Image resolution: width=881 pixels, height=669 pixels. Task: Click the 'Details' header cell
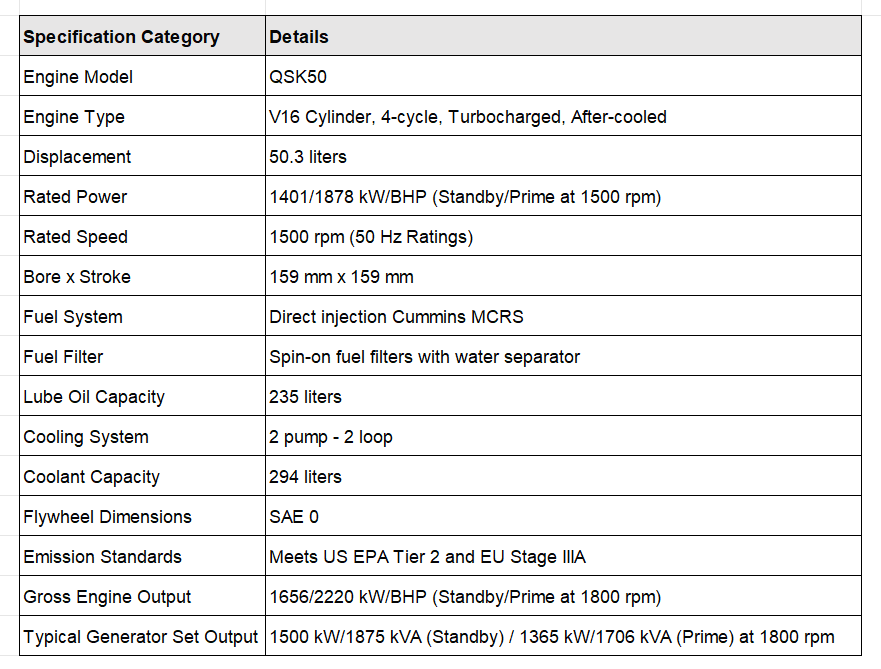pos(563,36)
